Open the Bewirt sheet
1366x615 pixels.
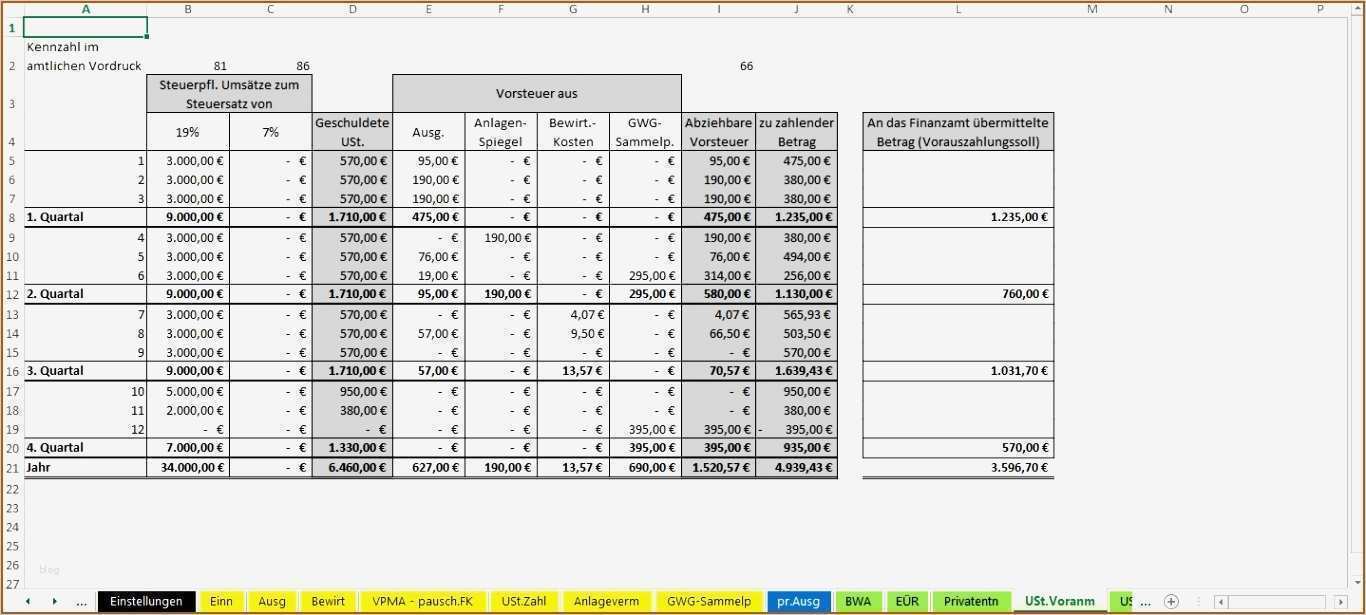(327, 601)
